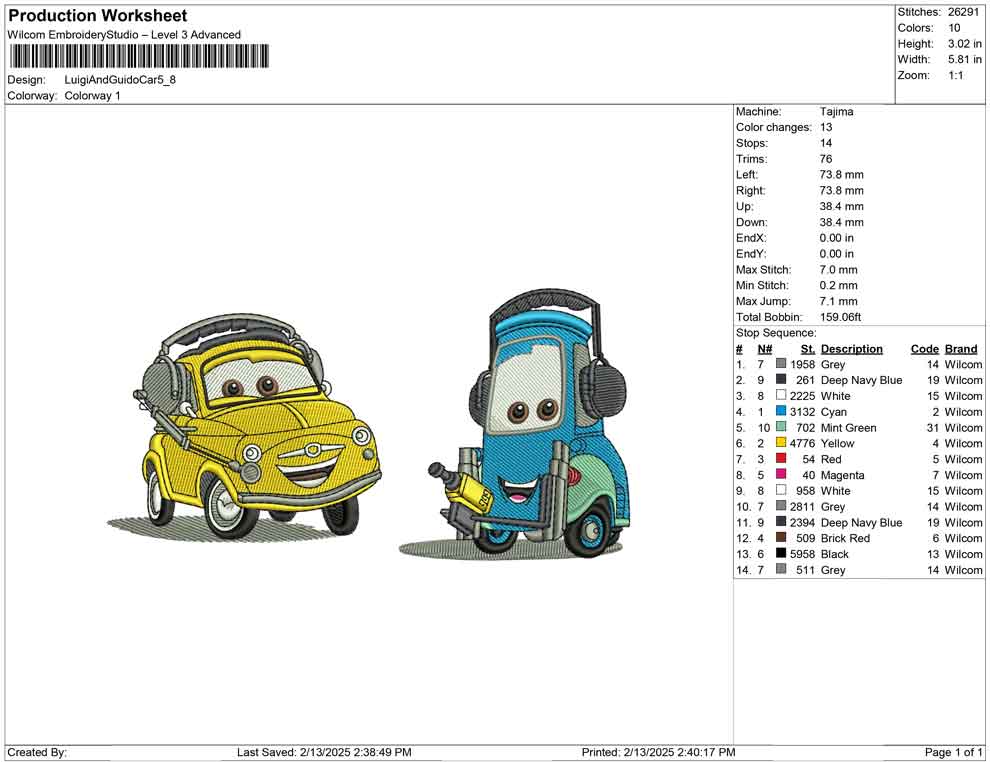Click stitch count 4776 in the Yellow row
Viewport: 990px width, 762px height.
tap(802, 443)
